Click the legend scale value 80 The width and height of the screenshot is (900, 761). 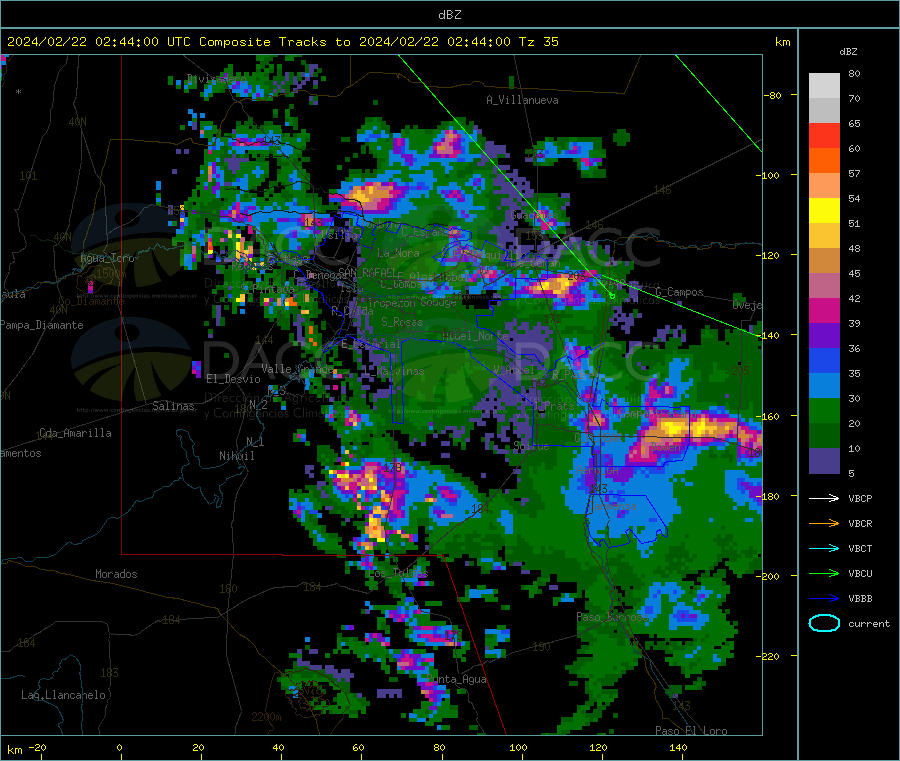coord(854,73)
